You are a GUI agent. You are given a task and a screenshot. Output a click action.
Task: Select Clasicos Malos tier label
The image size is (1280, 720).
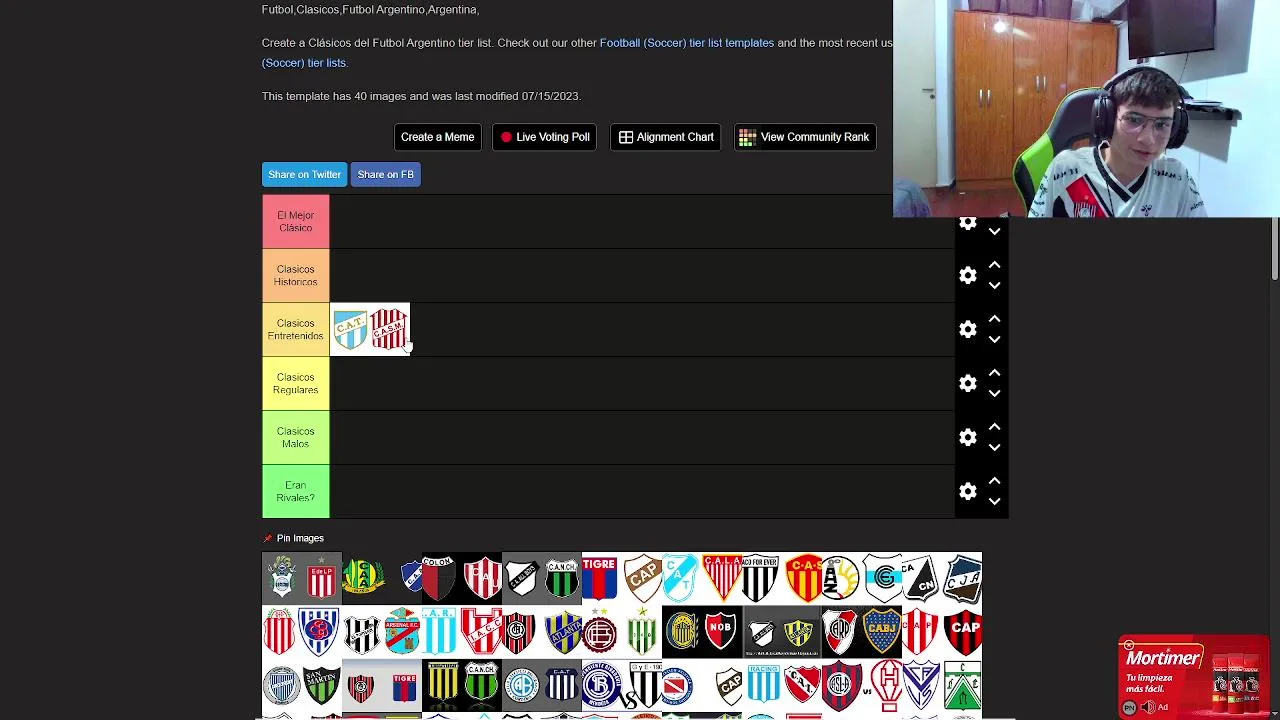pyautogui.click(x=296, y=437)
